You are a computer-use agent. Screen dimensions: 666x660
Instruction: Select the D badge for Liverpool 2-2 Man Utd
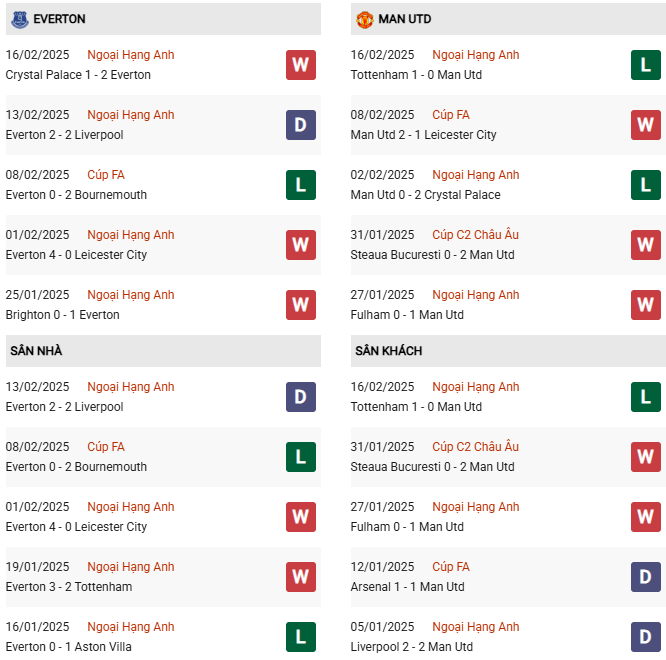(x=645, y=637)
